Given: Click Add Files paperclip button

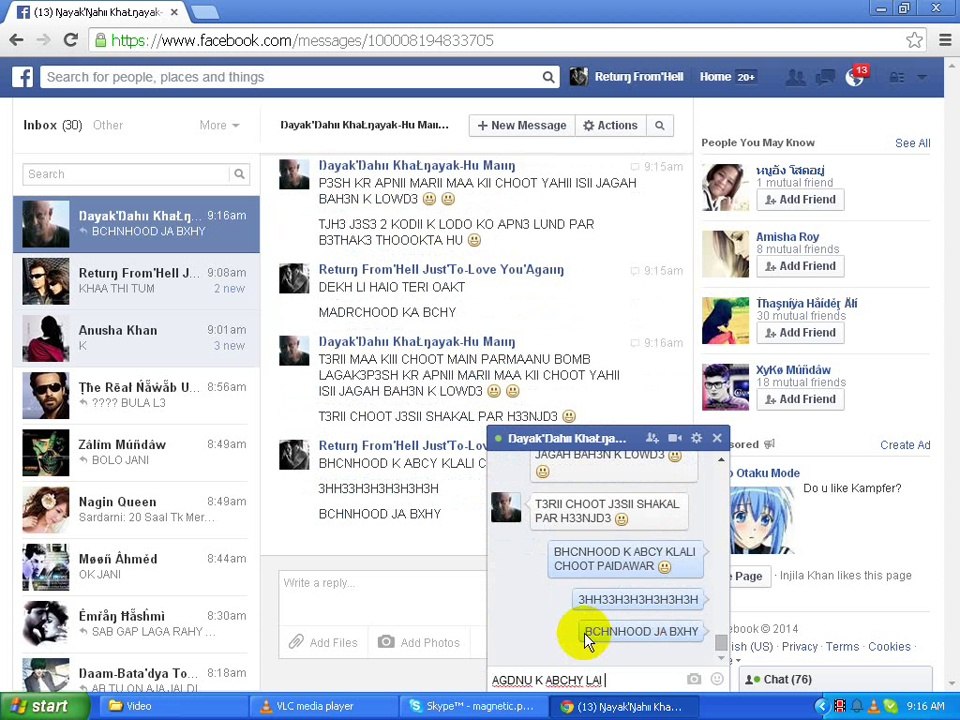Looking at the screenshot, I should pyautogui.click(x=323, y=642).
